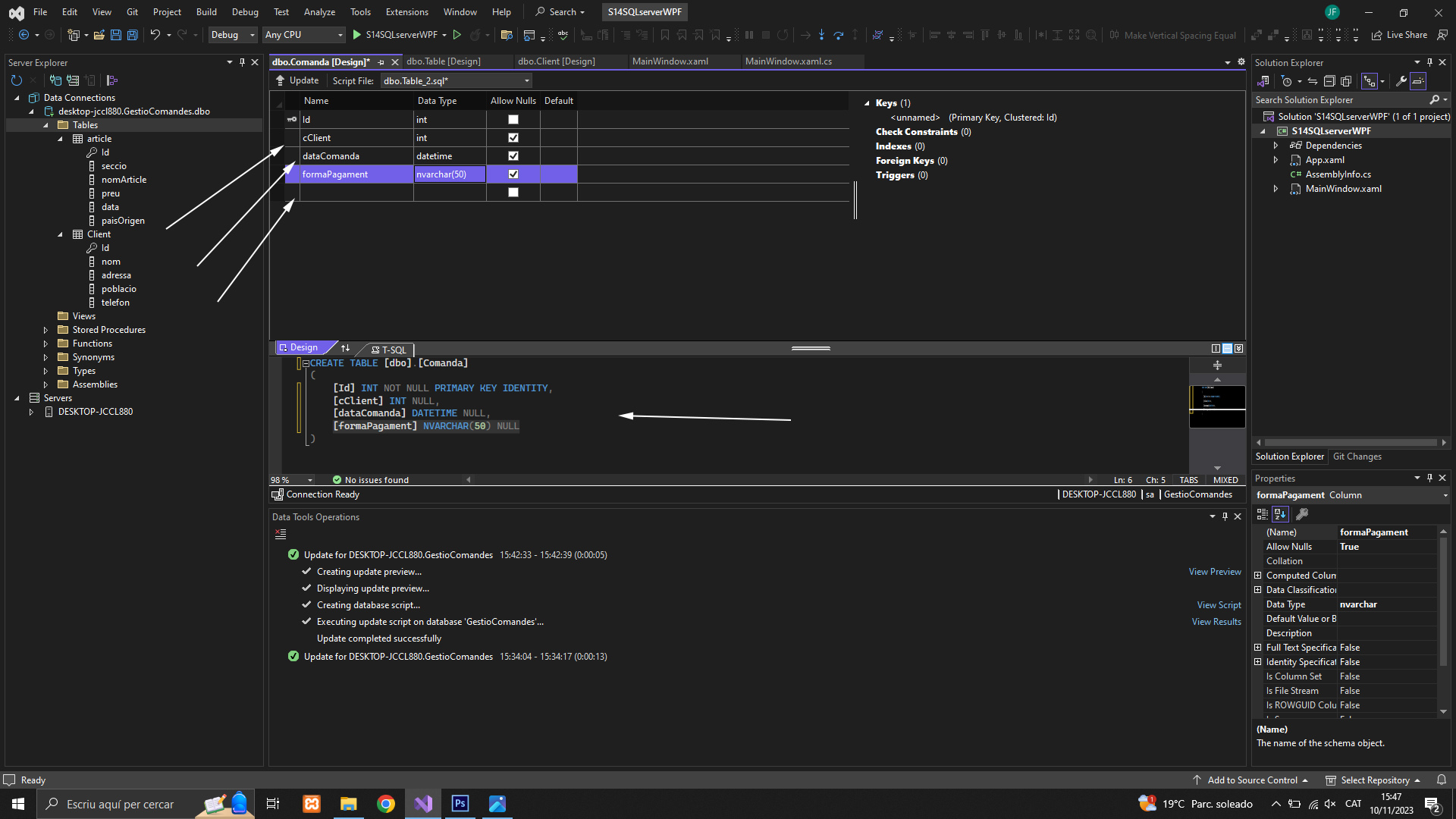Image resolution: width=1456 pixels, height=819 pixels.
Task: Toggle Allow Nulls for cClient column
Action: [x=513, y=138]
